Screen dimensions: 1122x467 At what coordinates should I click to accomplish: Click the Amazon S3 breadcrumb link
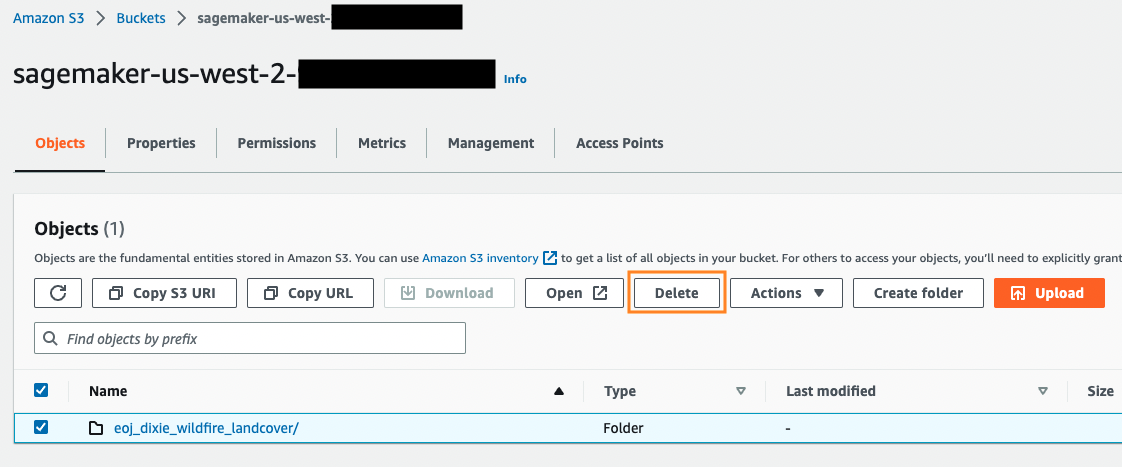pyautogui.click(x=49, y=19)
